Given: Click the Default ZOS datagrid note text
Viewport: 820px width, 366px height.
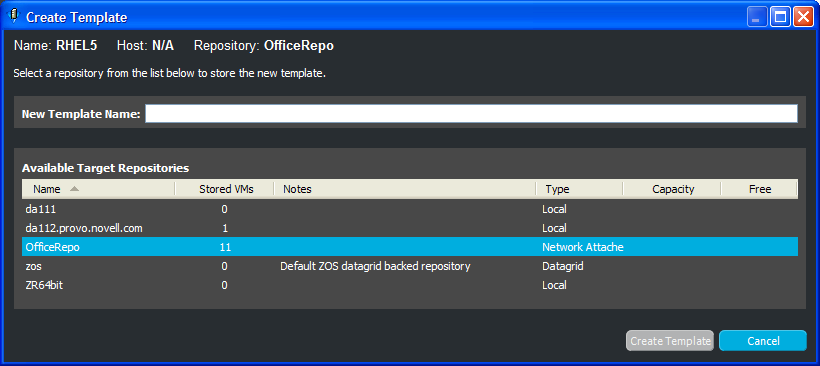Looking at the screenshot, I should [x=375, y=266].
